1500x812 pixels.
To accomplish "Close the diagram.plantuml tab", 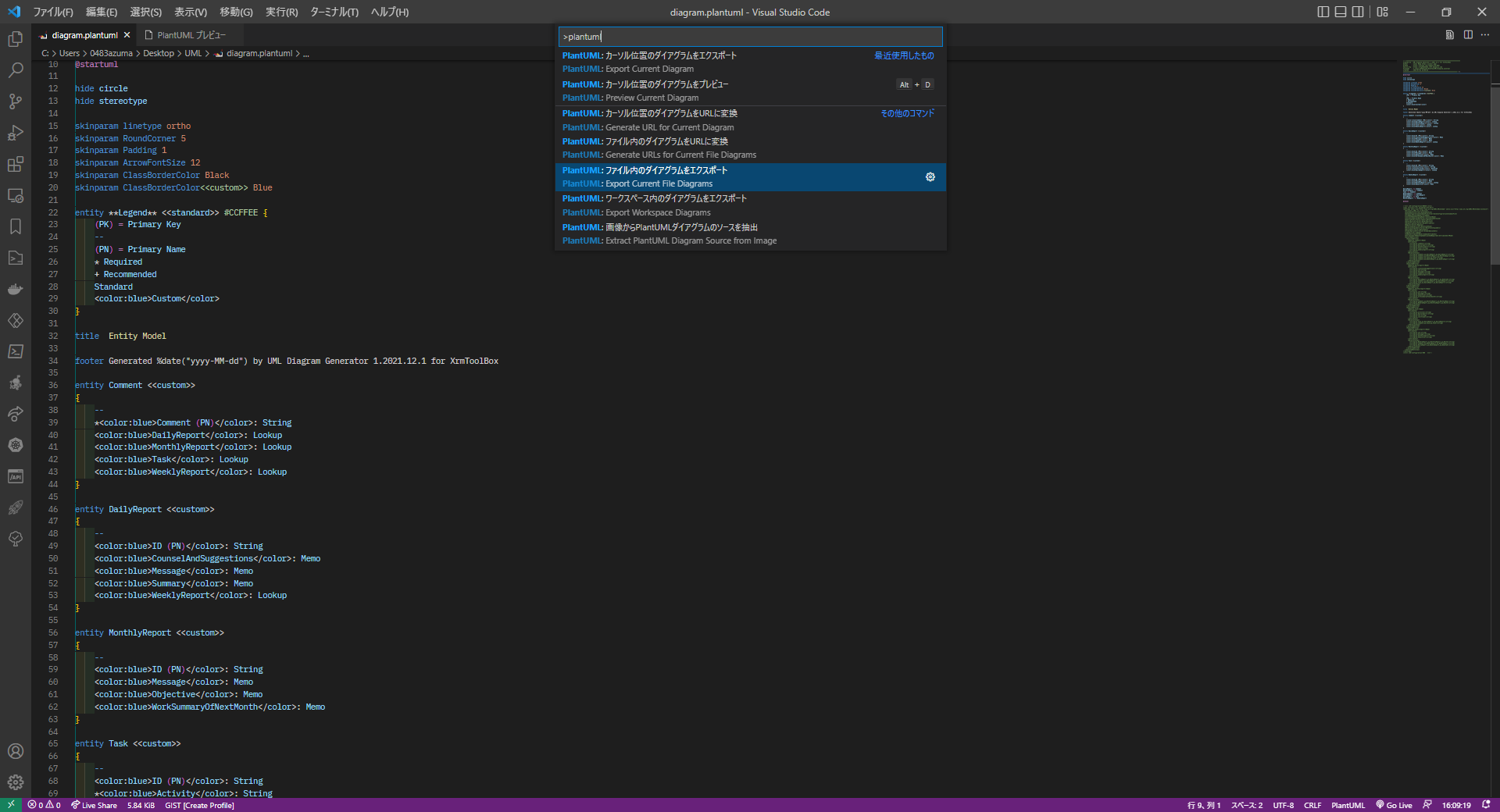I will click(127, 35).
